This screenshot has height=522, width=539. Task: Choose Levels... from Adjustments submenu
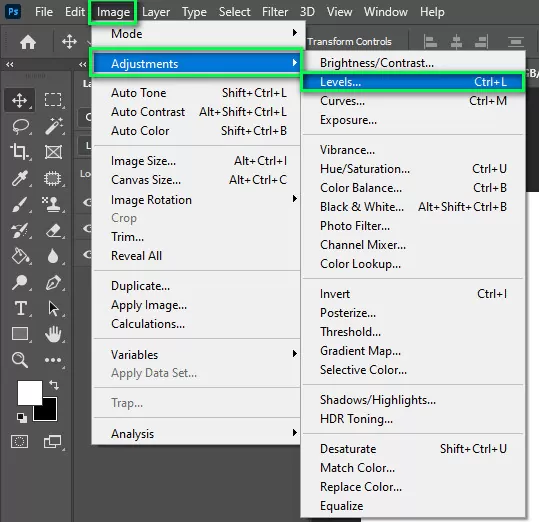(413, 82)
